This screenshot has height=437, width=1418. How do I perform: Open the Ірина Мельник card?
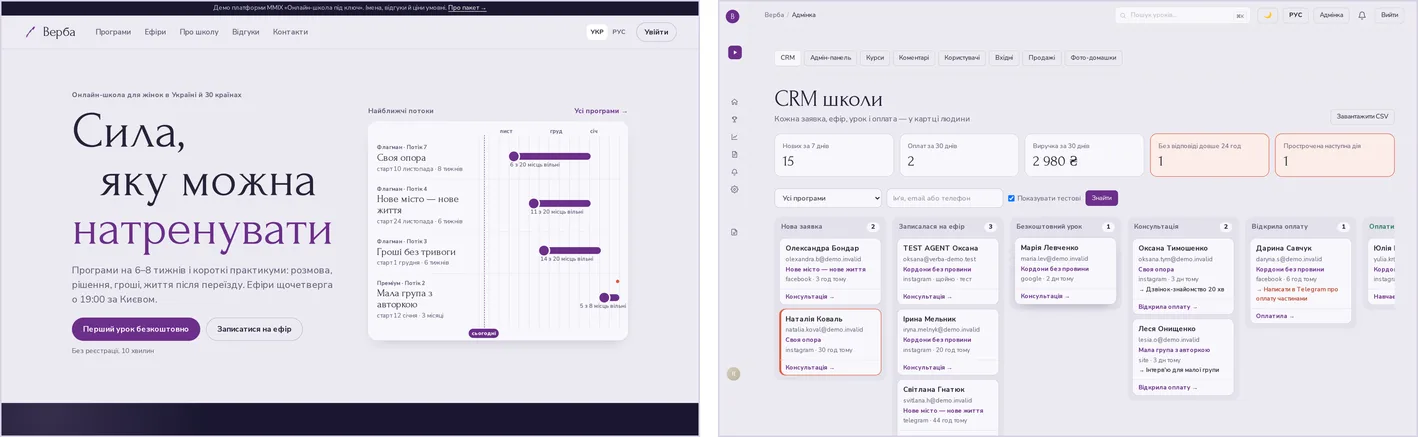tap(947, 342)
